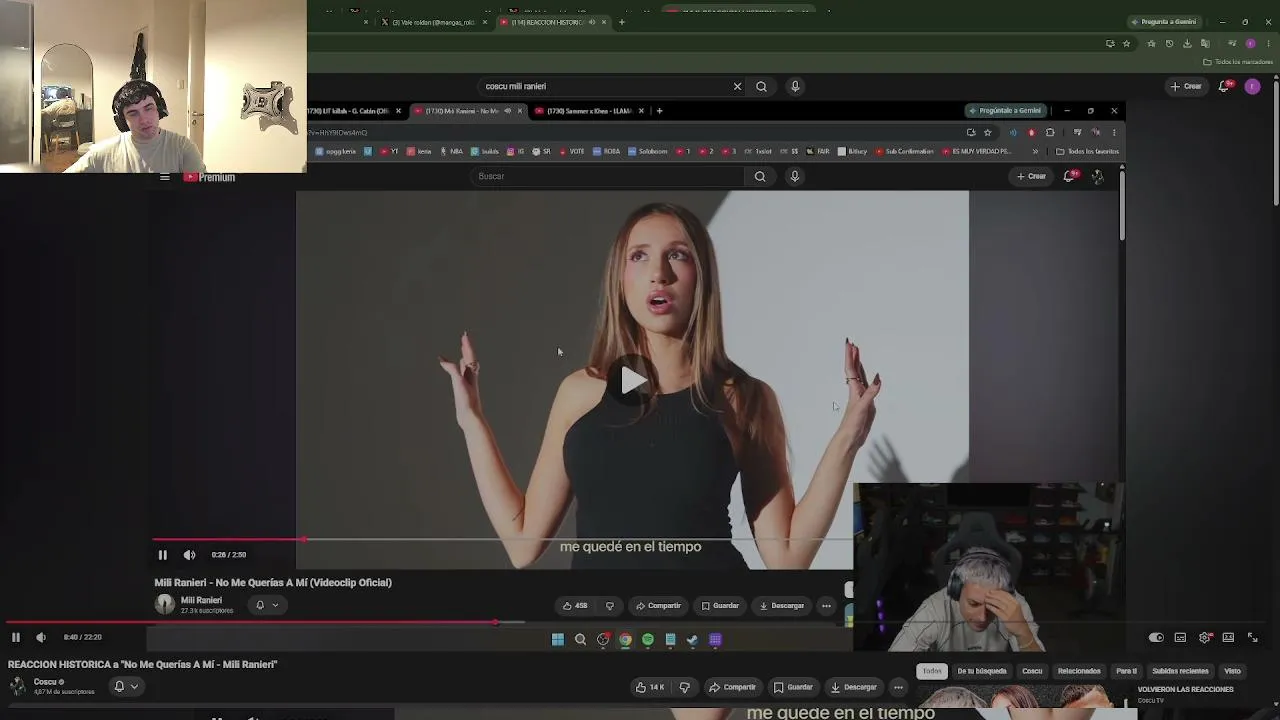The height and width of the screenshot is (720, 1280).
Task: Open the outer player settings gear
Action: pos(1205,637)
